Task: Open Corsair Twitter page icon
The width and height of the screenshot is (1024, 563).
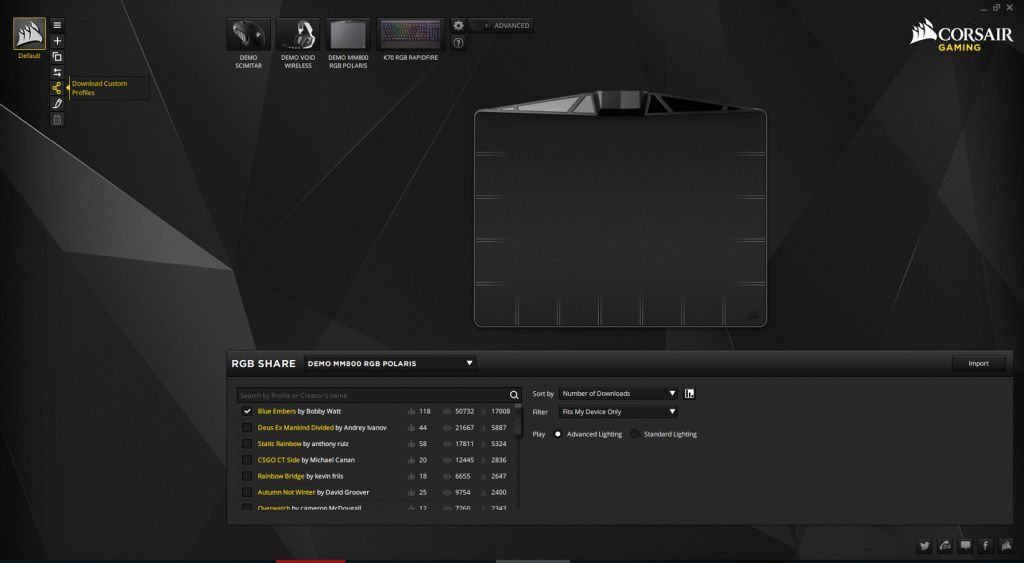Action: coord(924,545)
